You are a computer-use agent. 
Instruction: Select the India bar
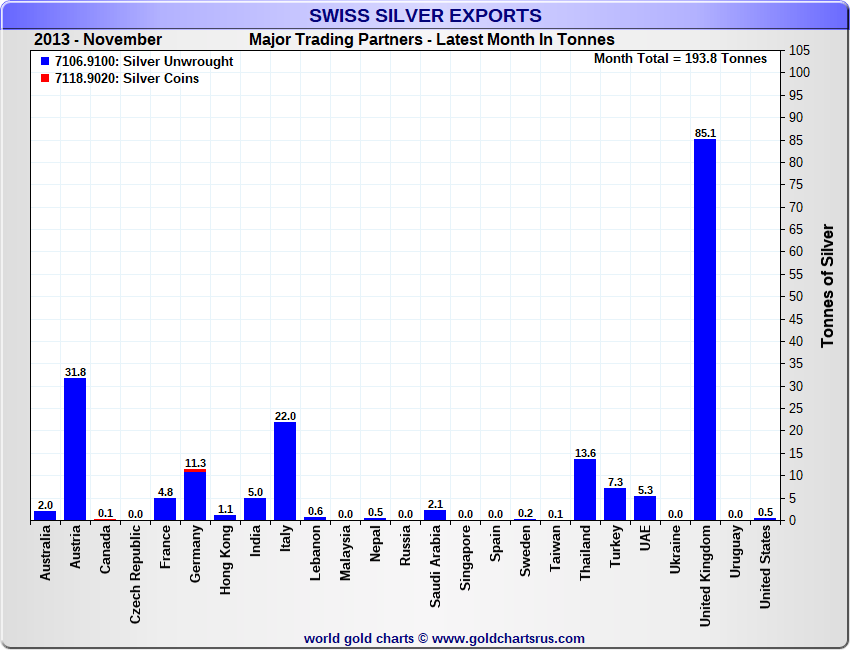[x=255, y=509]
